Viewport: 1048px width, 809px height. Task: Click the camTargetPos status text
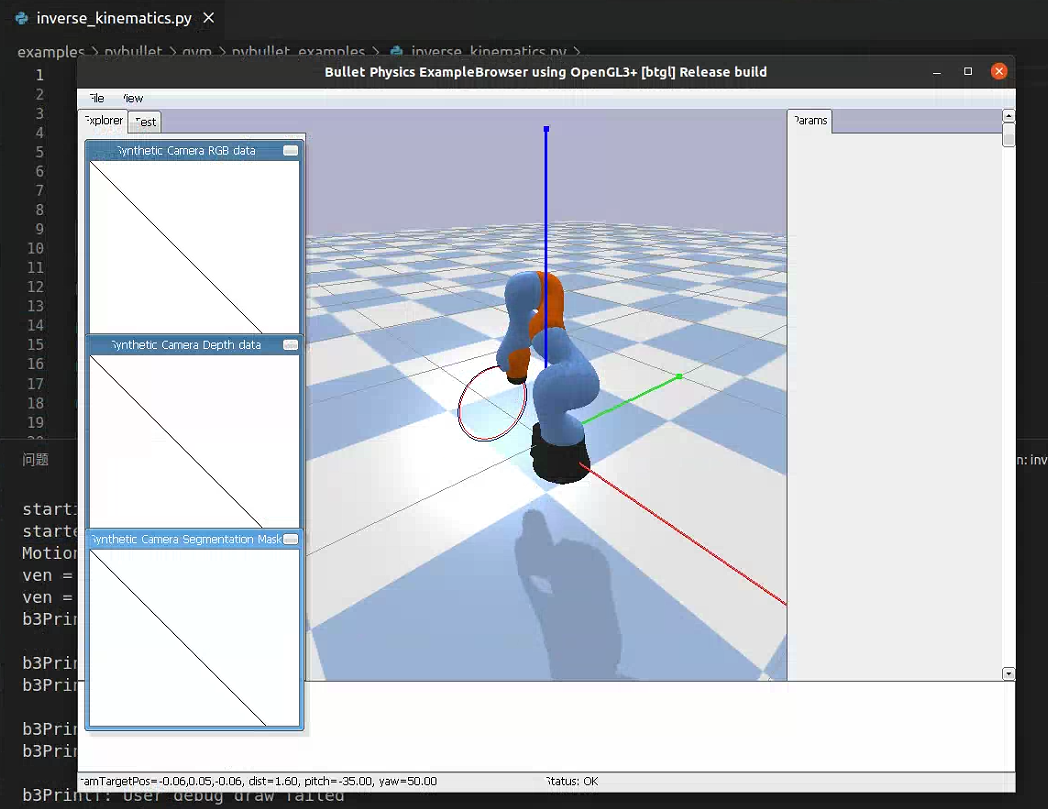click(x=259, y=781)
